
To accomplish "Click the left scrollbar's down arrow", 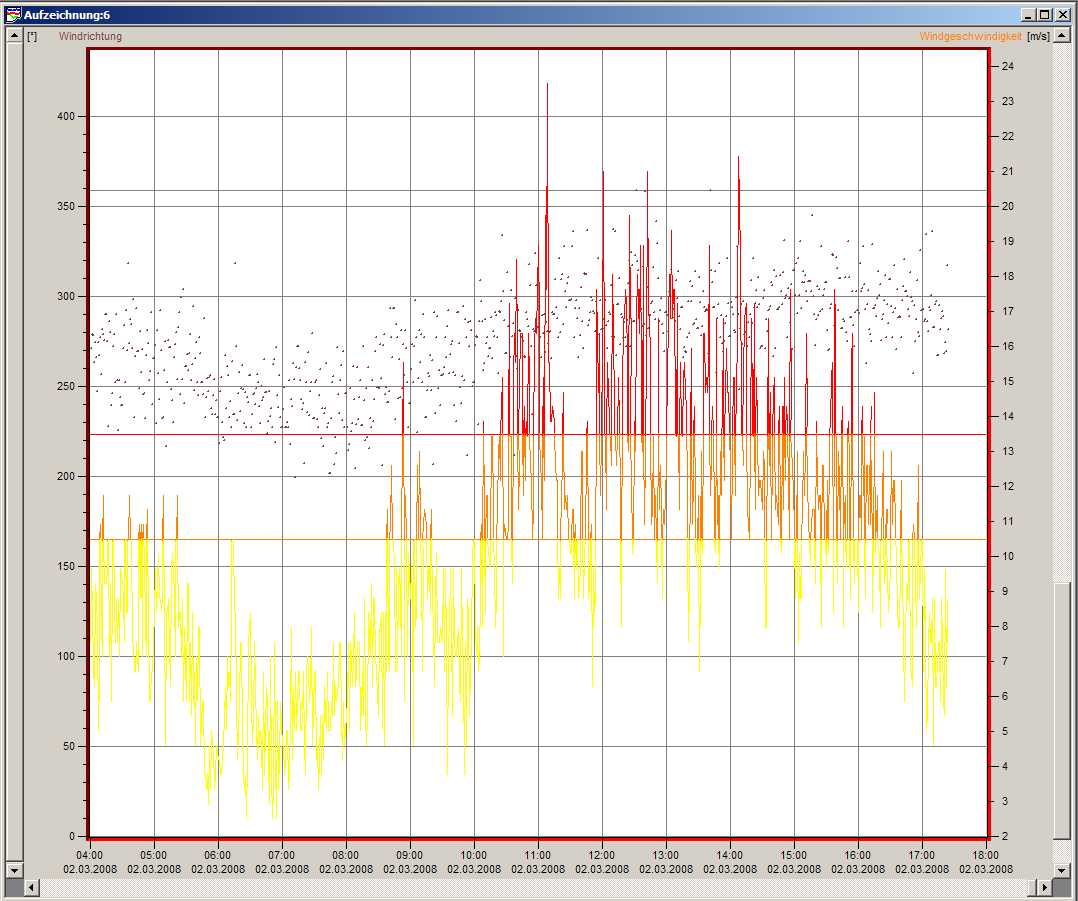I will (14, 870).
